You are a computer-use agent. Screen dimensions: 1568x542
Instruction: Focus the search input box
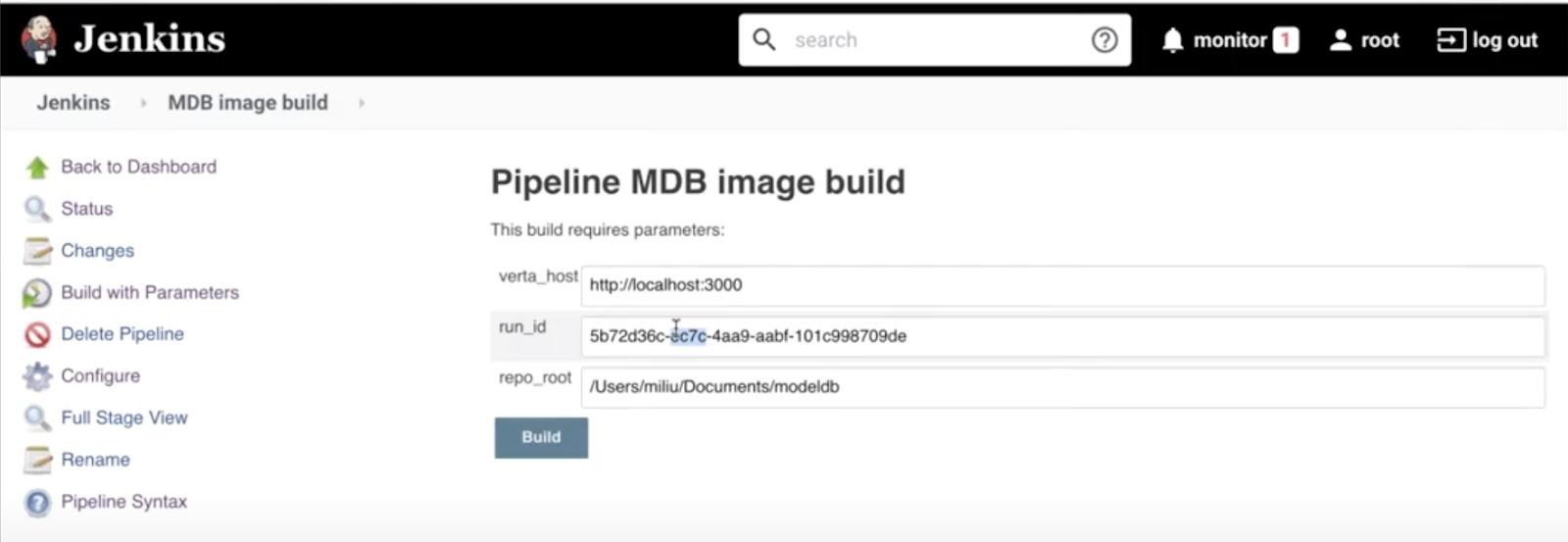pos(935,40)
